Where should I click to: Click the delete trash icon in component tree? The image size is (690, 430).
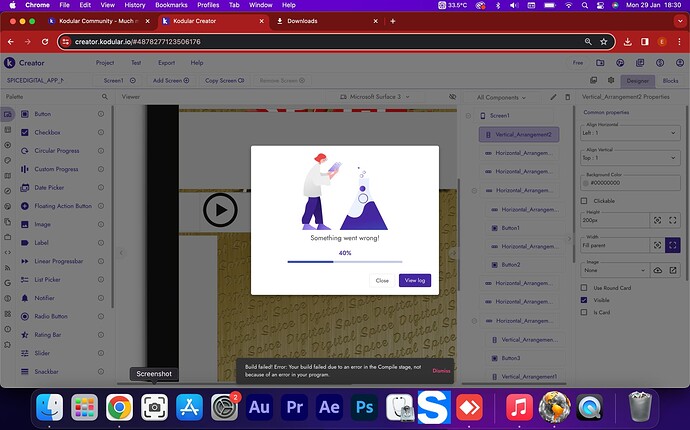pos(565,97)
